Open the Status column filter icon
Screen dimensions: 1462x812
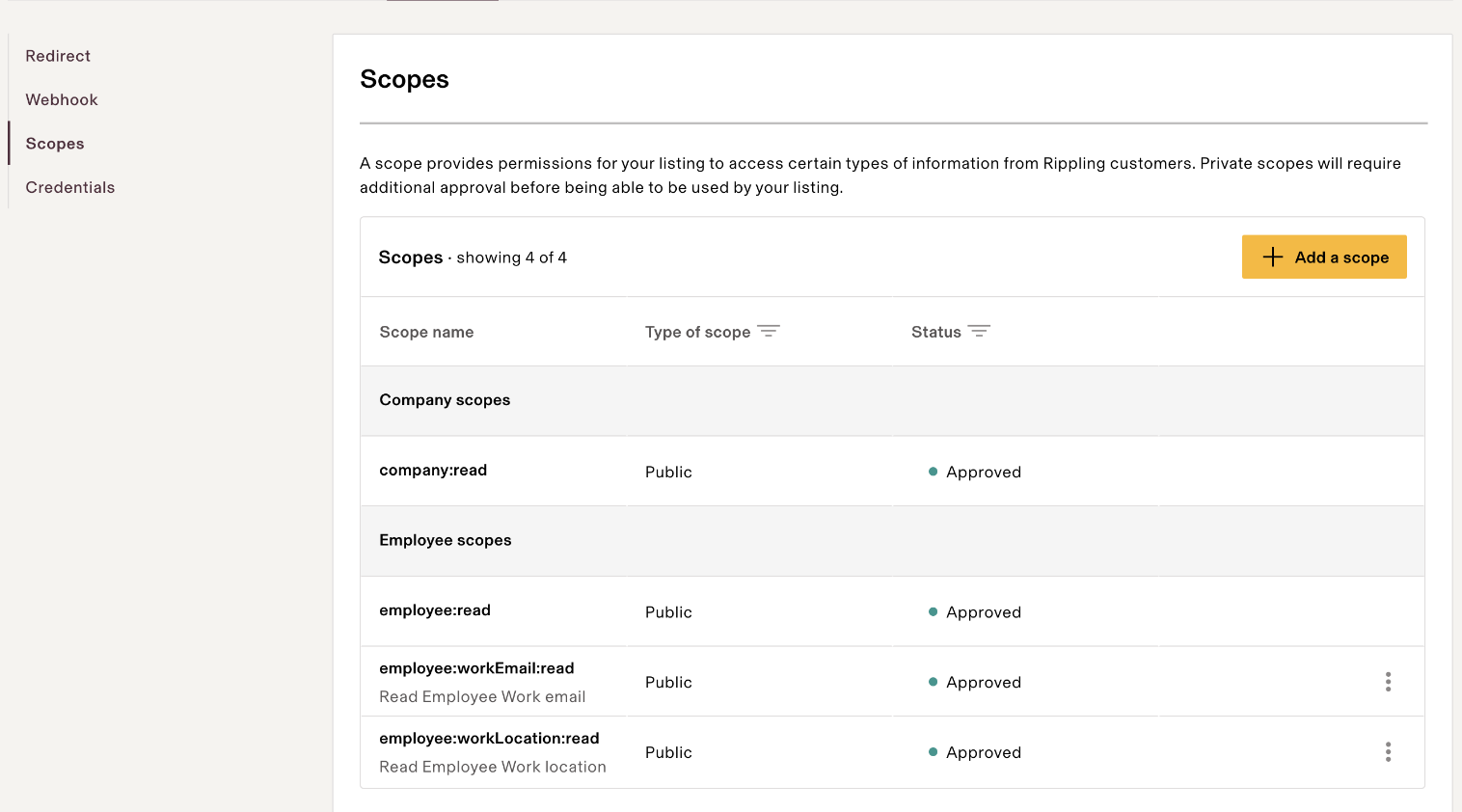[979, 331]
